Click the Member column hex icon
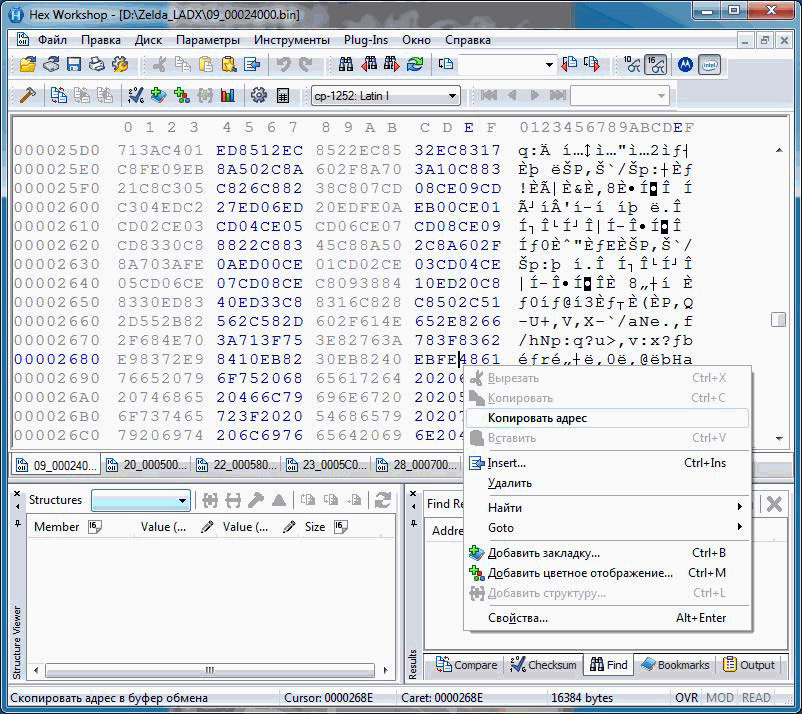This screenshot has width=802, height=714. [95, 526]
